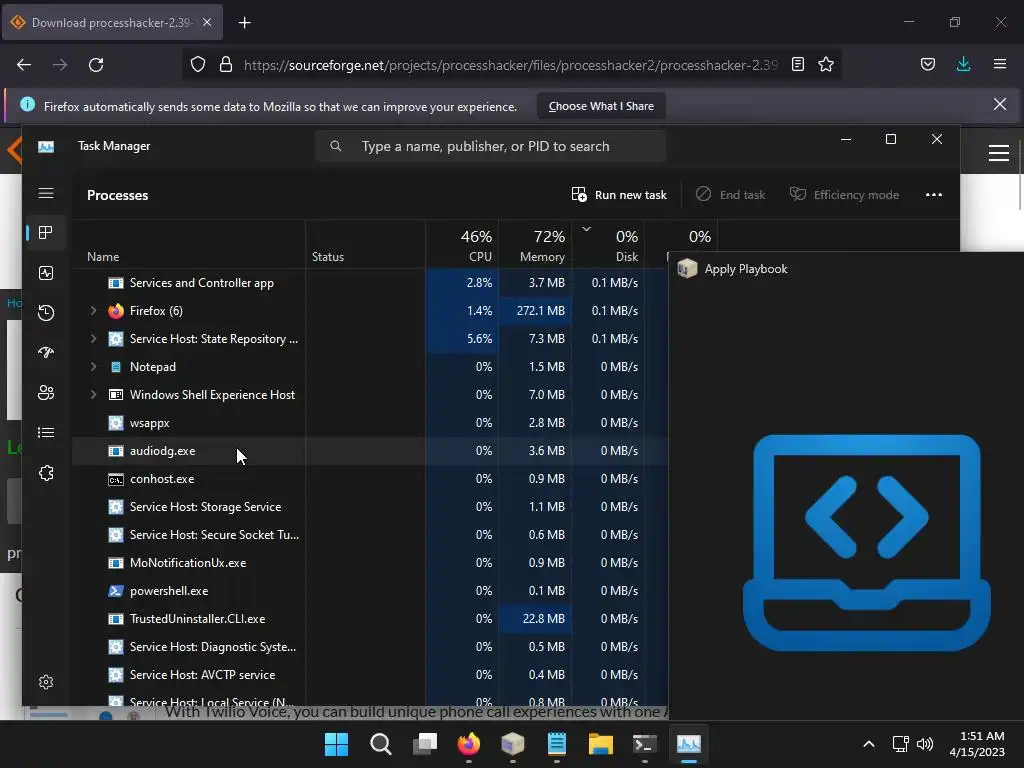
Task: Open App history icon in sidebar
Action: coord(46,313)
